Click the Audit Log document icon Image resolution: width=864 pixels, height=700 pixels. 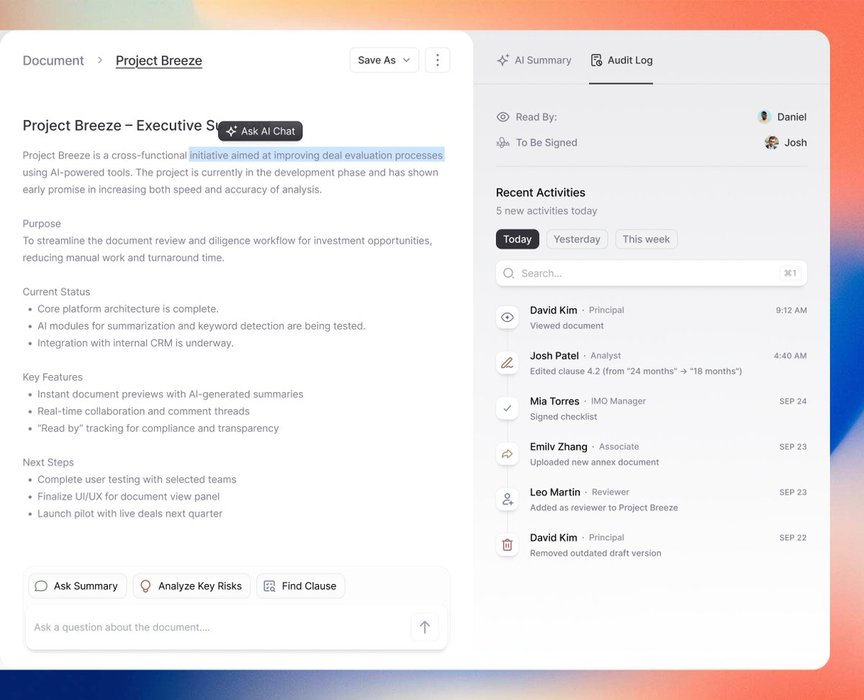tap(596, 60)
